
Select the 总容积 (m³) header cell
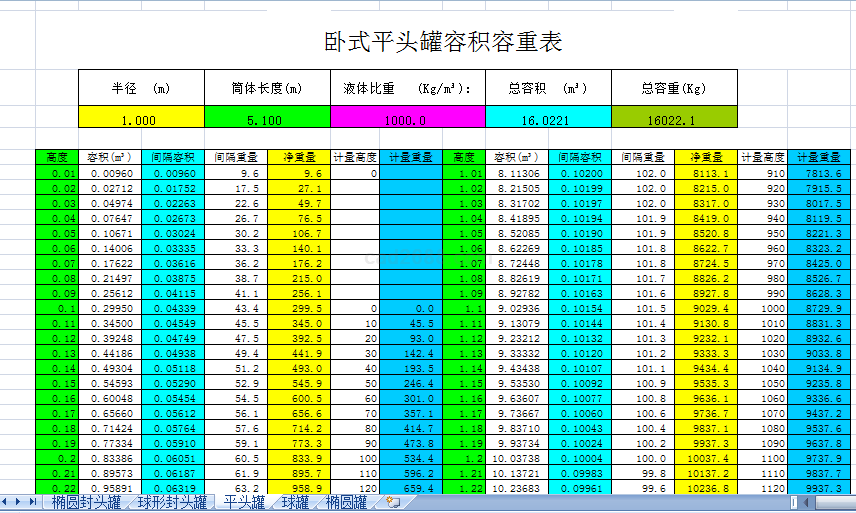pyautogui.click(x=547, y=87)
